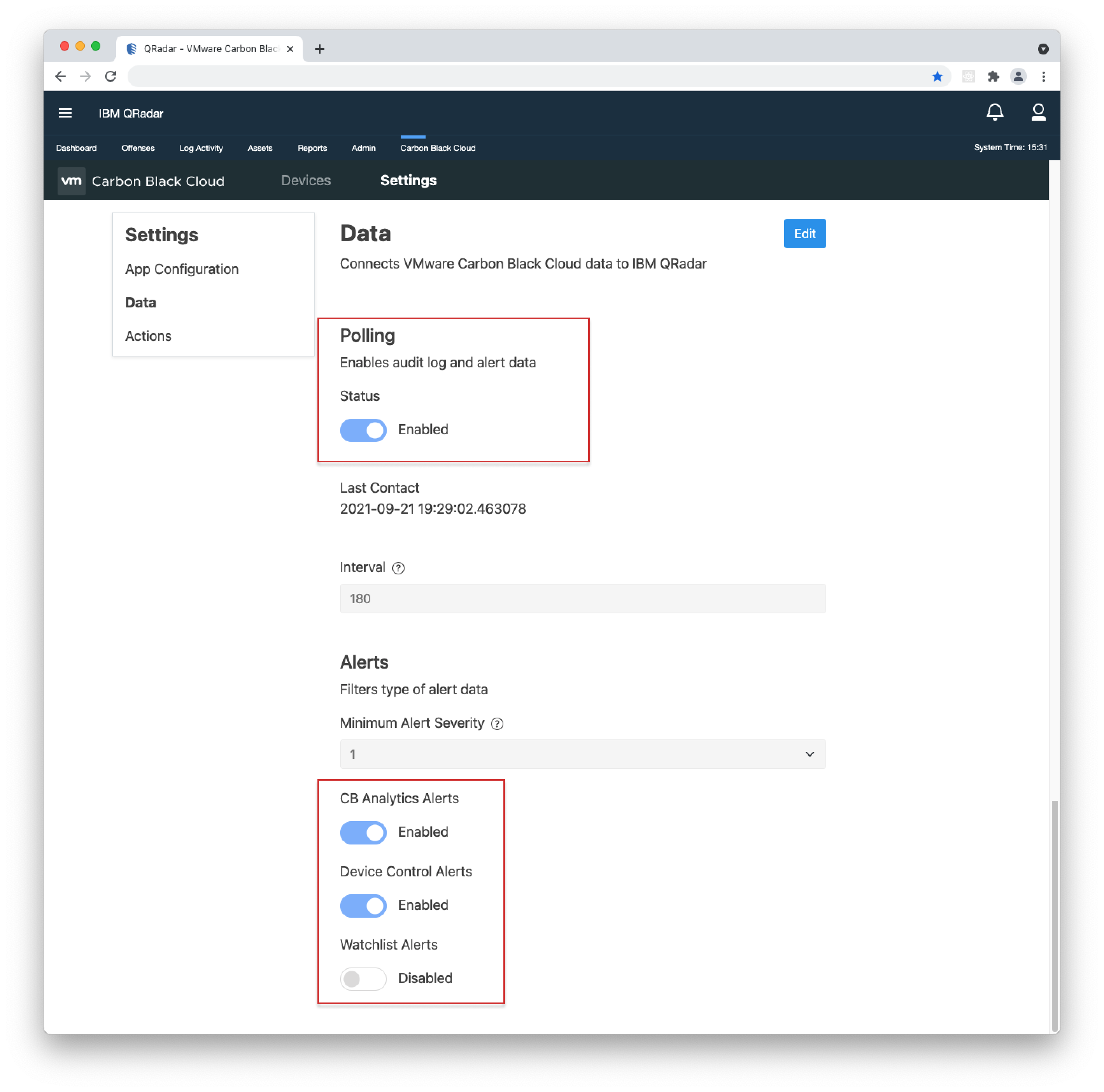Viewport: 1104px width, 1092px height.
Task: Open the Assets tab
Action: tap(260, 148)
